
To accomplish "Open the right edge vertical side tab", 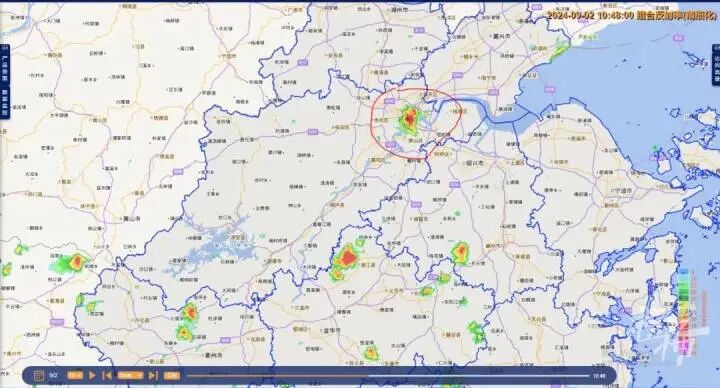I will [716, 64].
